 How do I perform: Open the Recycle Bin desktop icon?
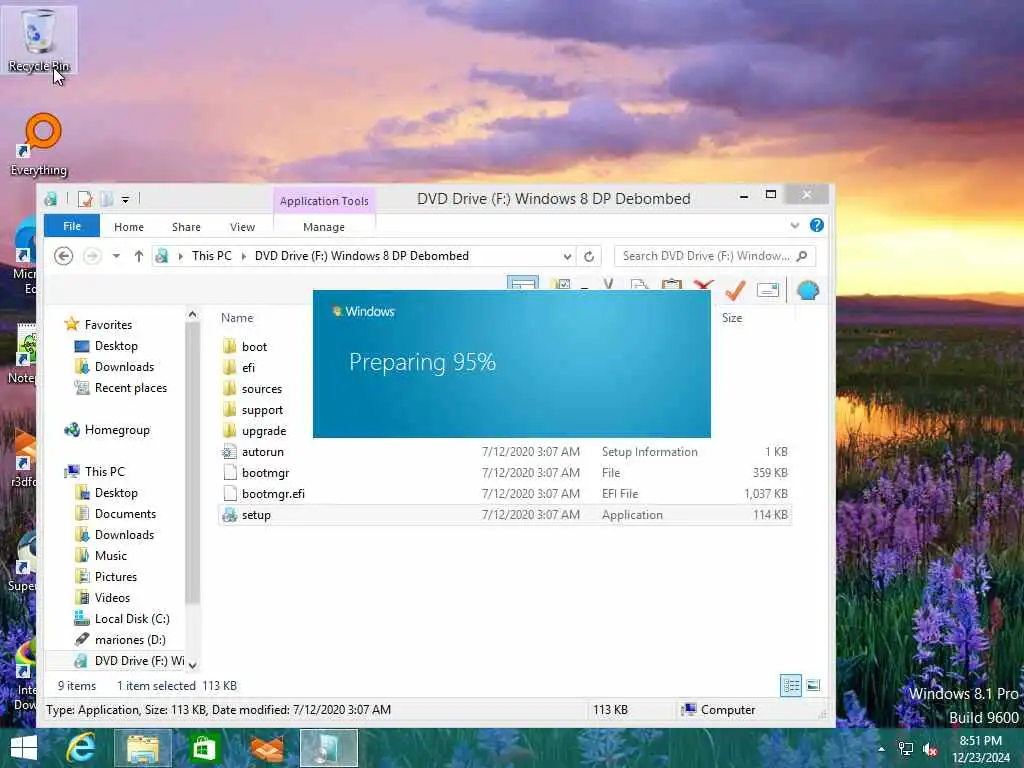pyautogui.click(x=39, y=40)
